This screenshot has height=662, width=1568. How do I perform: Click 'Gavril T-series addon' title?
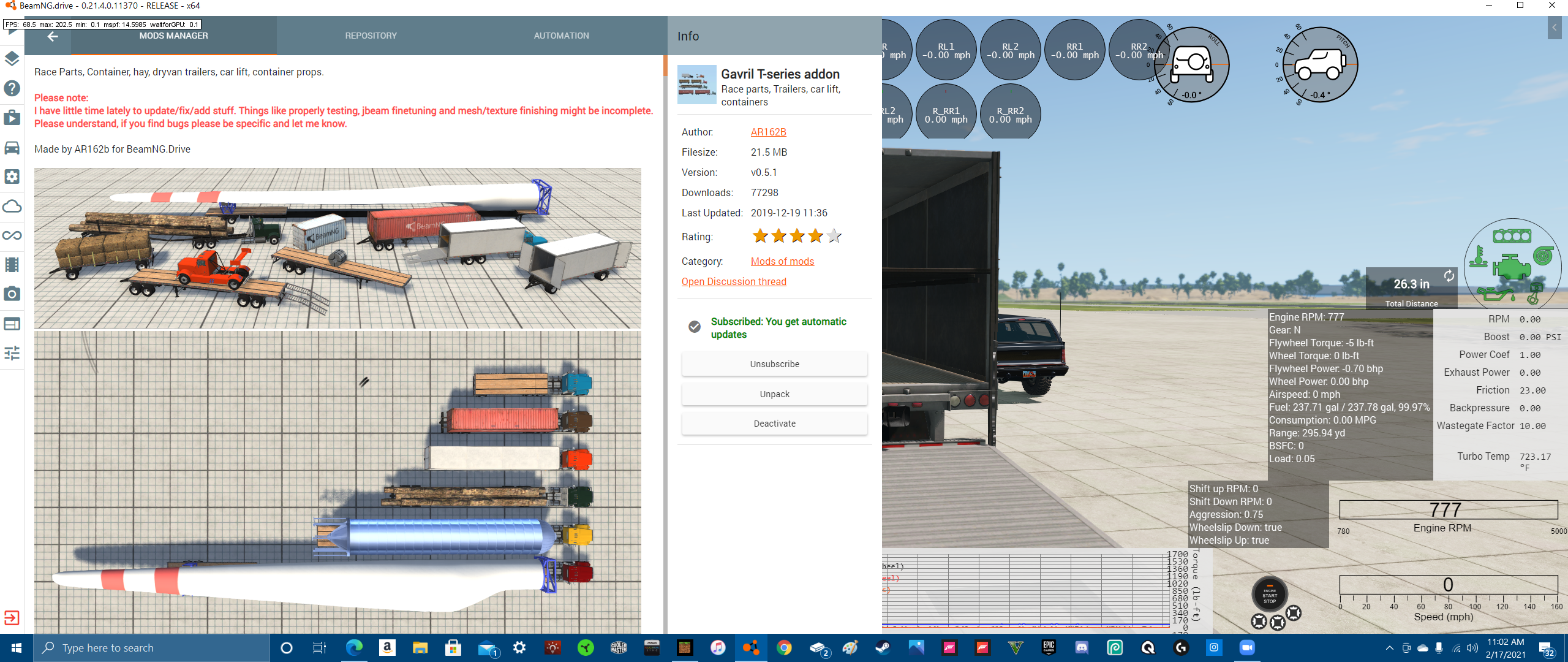pyautogui.click(x=780, y=74)
